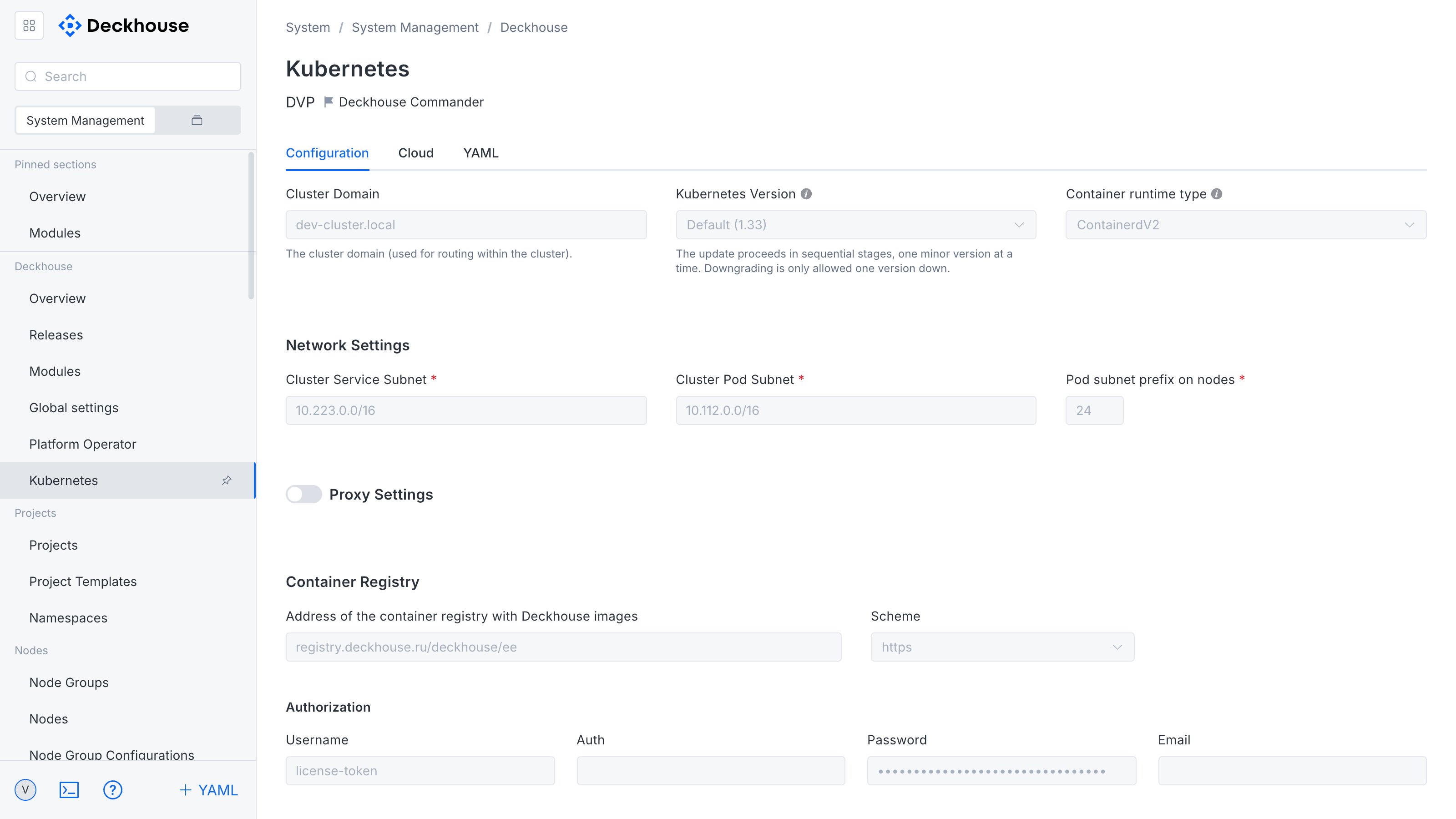1456x819 pixels.
Task: Go to System Management breadcrumb link
Action: point(415,28)
